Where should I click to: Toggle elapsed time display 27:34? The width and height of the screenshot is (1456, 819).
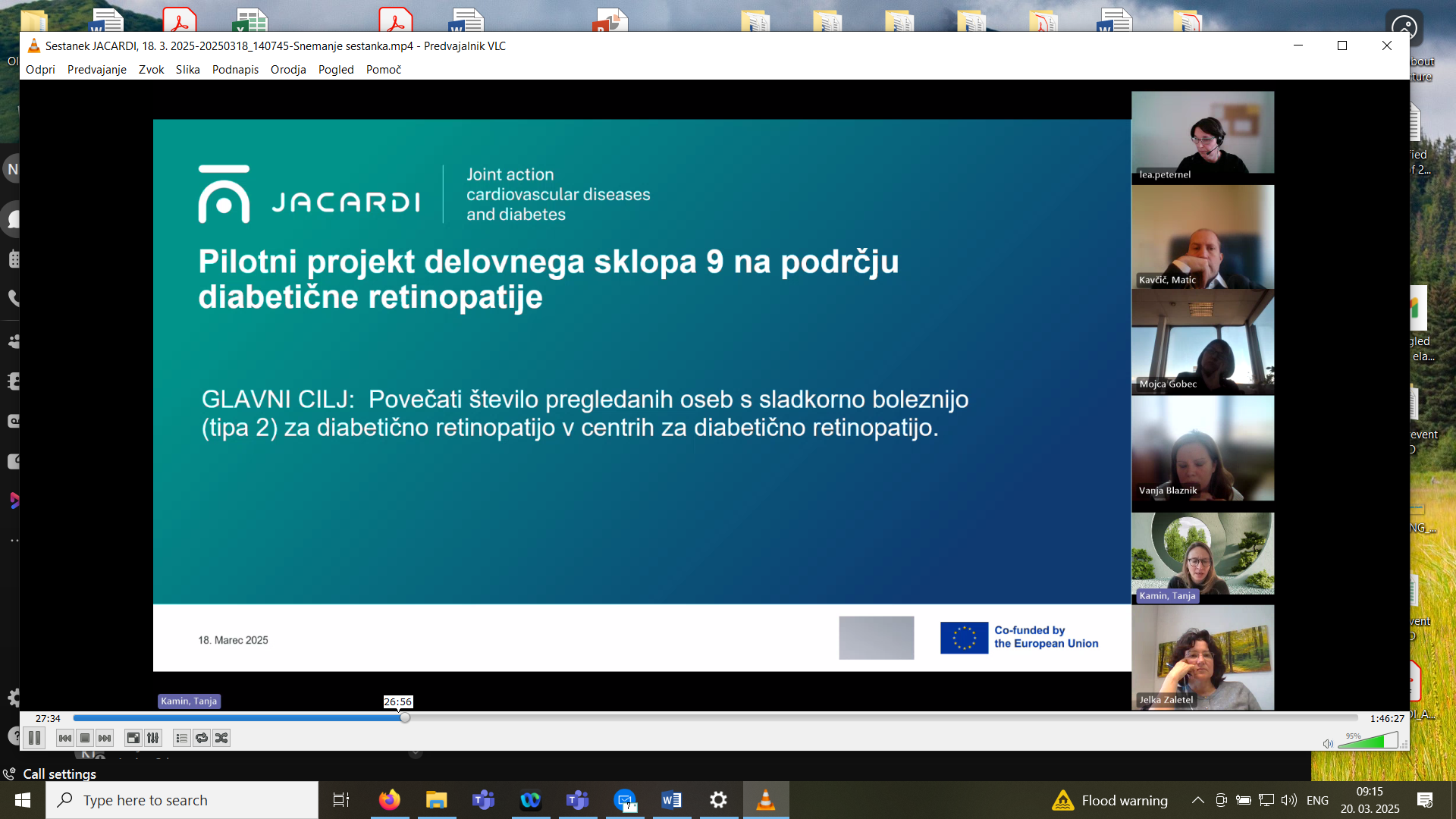pyautogui.click(x=48, y=718)
